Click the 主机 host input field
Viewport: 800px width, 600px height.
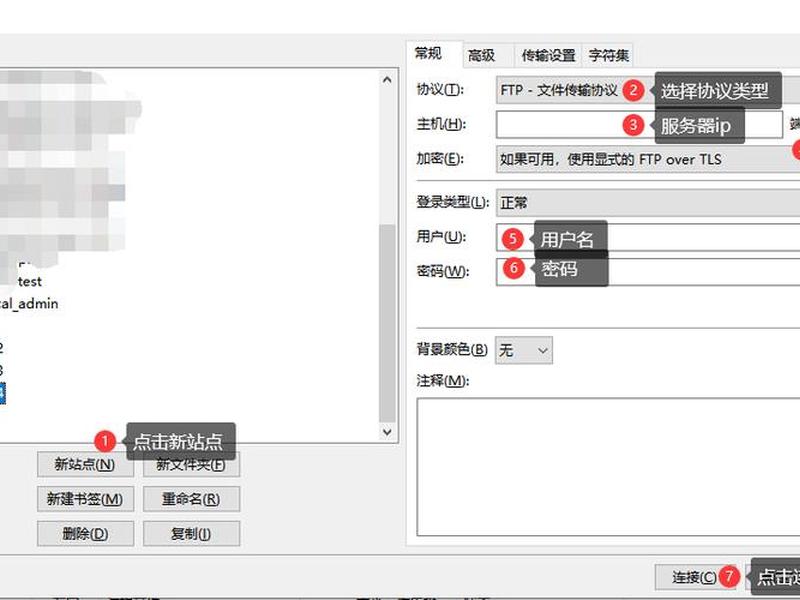pyautogui.click(x=639, y=124)
